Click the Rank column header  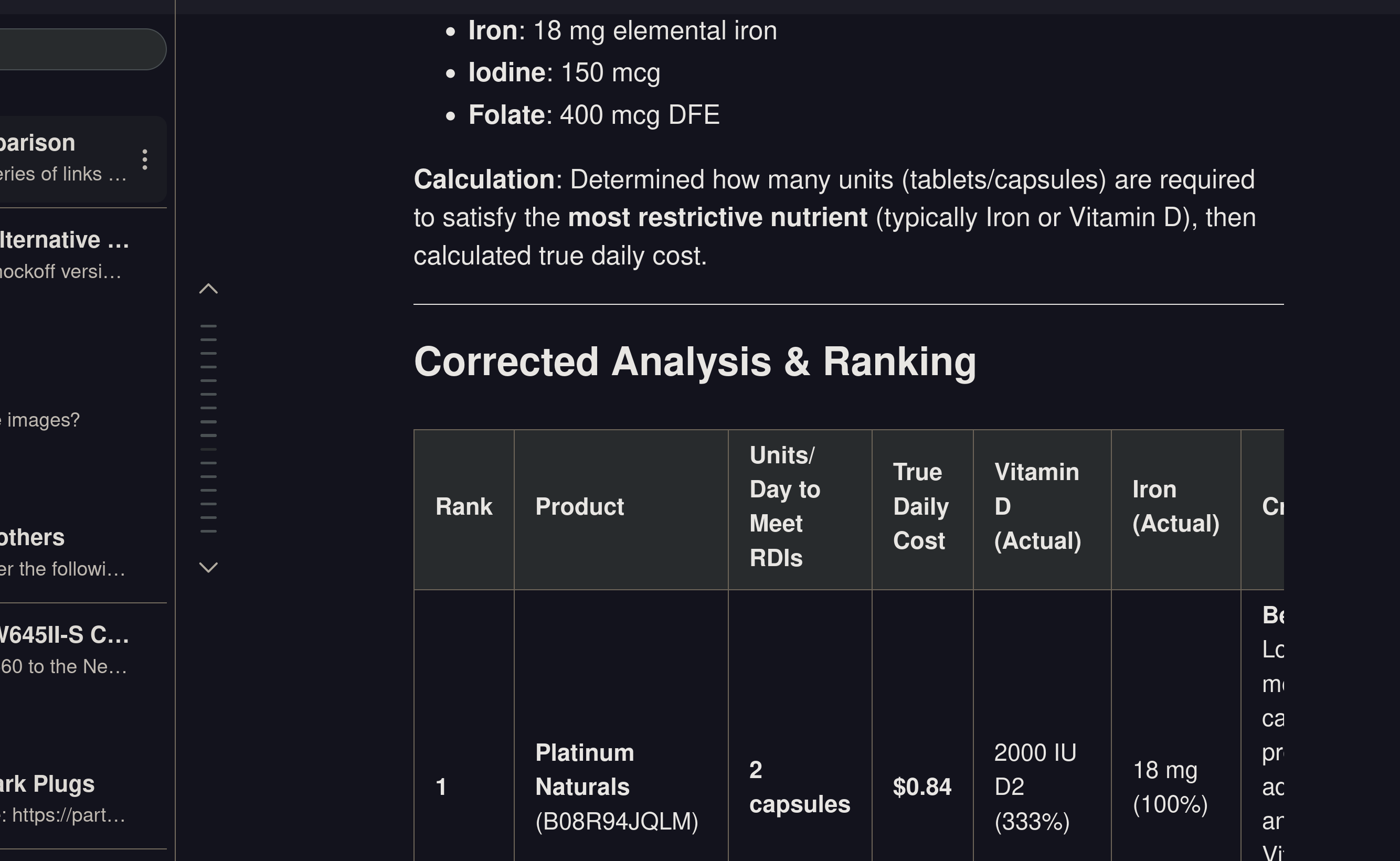(463, 507)
